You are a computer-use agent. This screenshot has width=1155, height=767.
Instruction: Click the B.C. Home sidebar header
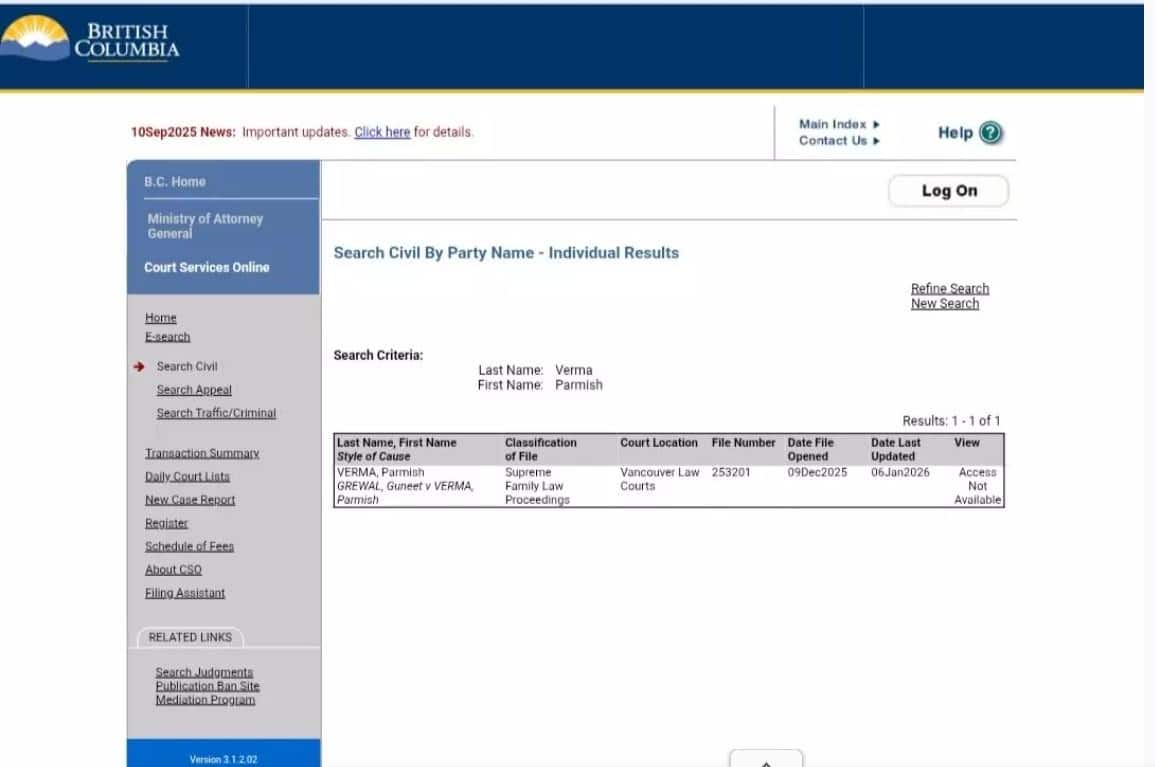tap(175, 182)
